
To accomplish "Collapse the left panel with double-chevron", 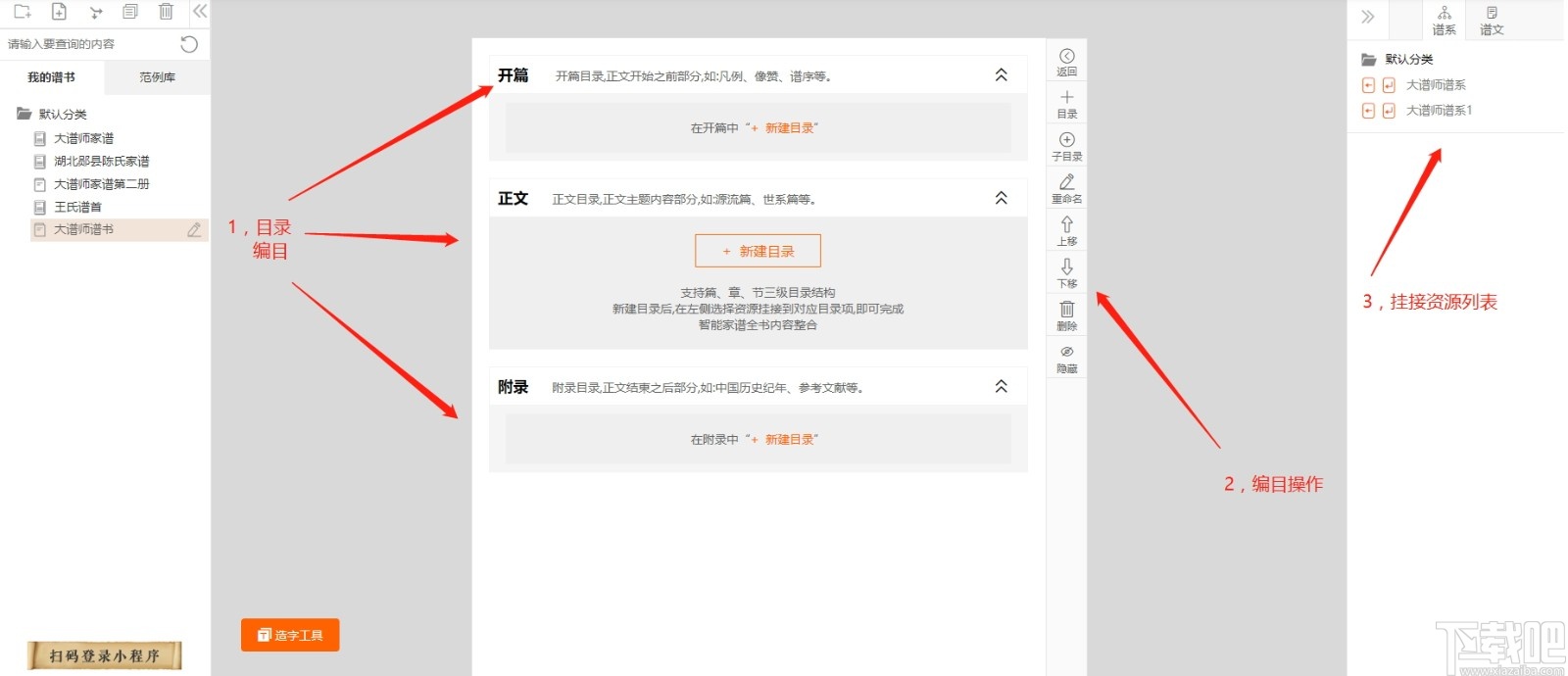I will pos(200,12).
